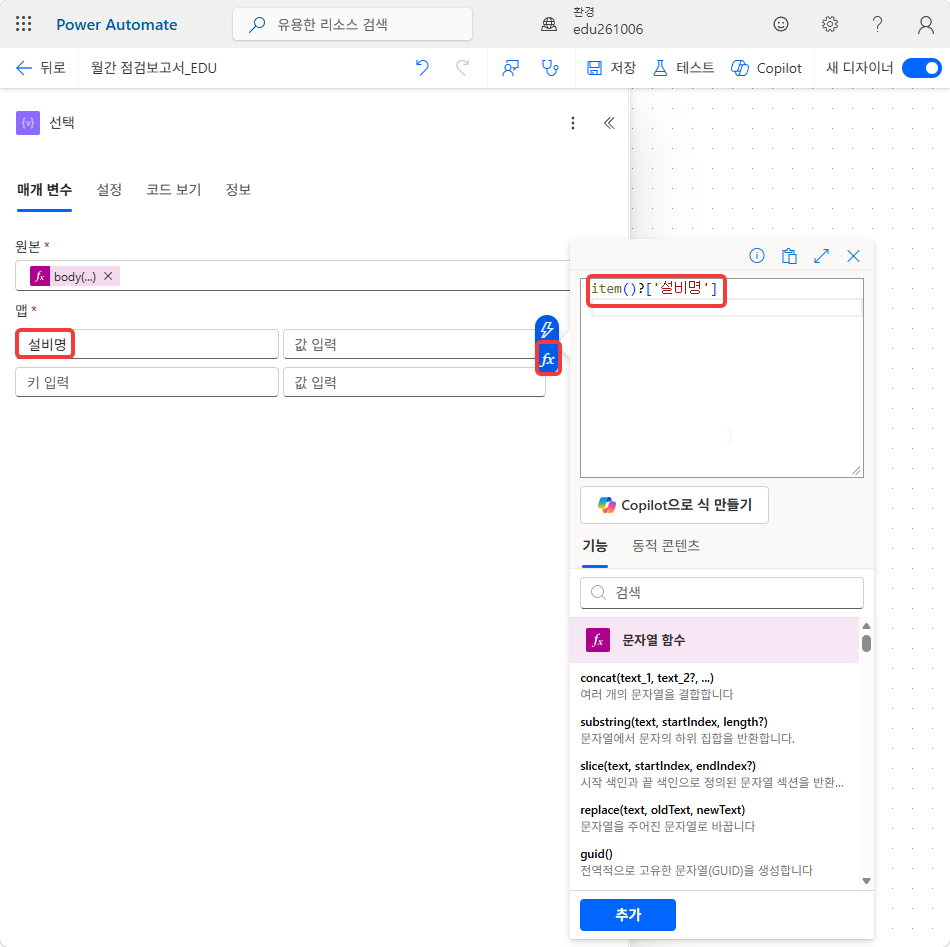Switch to the 매개 변수 tab

tap(44, 190)
